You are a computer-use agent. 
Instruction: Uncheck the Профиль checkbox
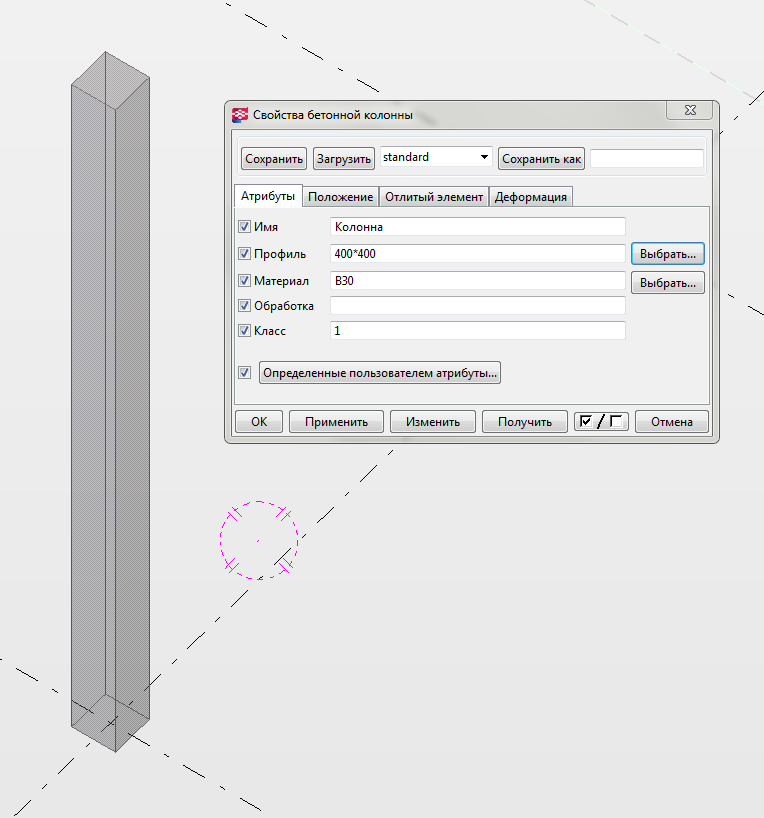tap(245, 254)
